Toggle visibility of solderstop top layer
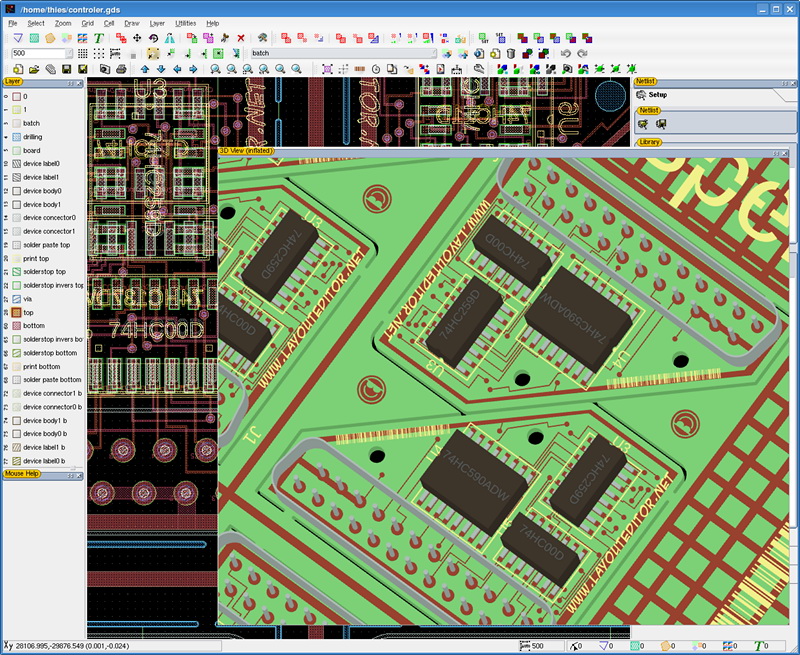Image resolution: width=800 pixels, height=655 pixels. coord(16,272)
